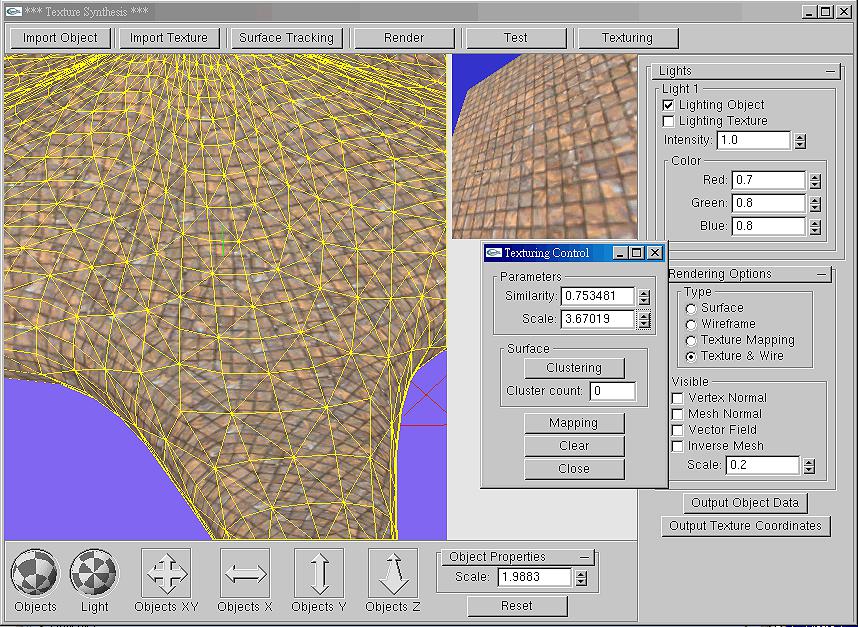Click the Light rotation trackball icon

point(94,574)
